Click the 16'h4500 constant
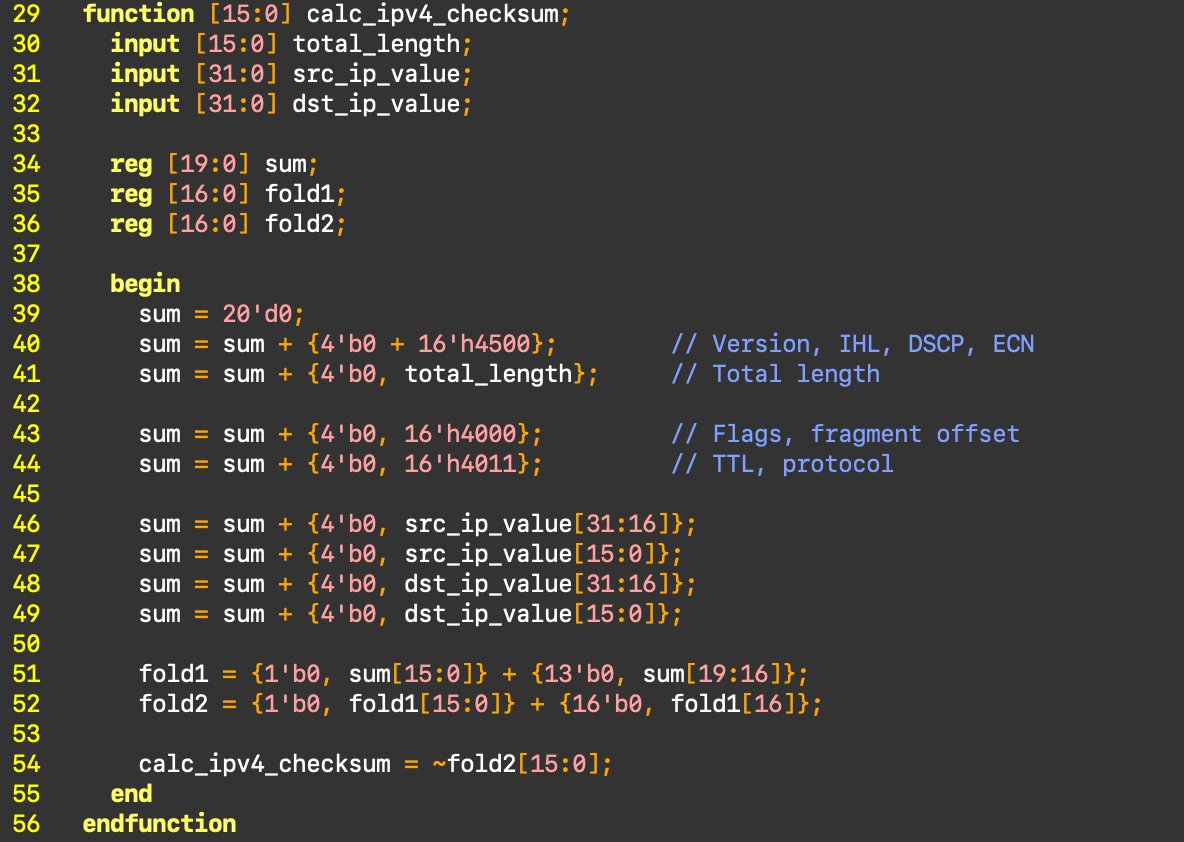1184x842 pixels. (x=474, y=344)
